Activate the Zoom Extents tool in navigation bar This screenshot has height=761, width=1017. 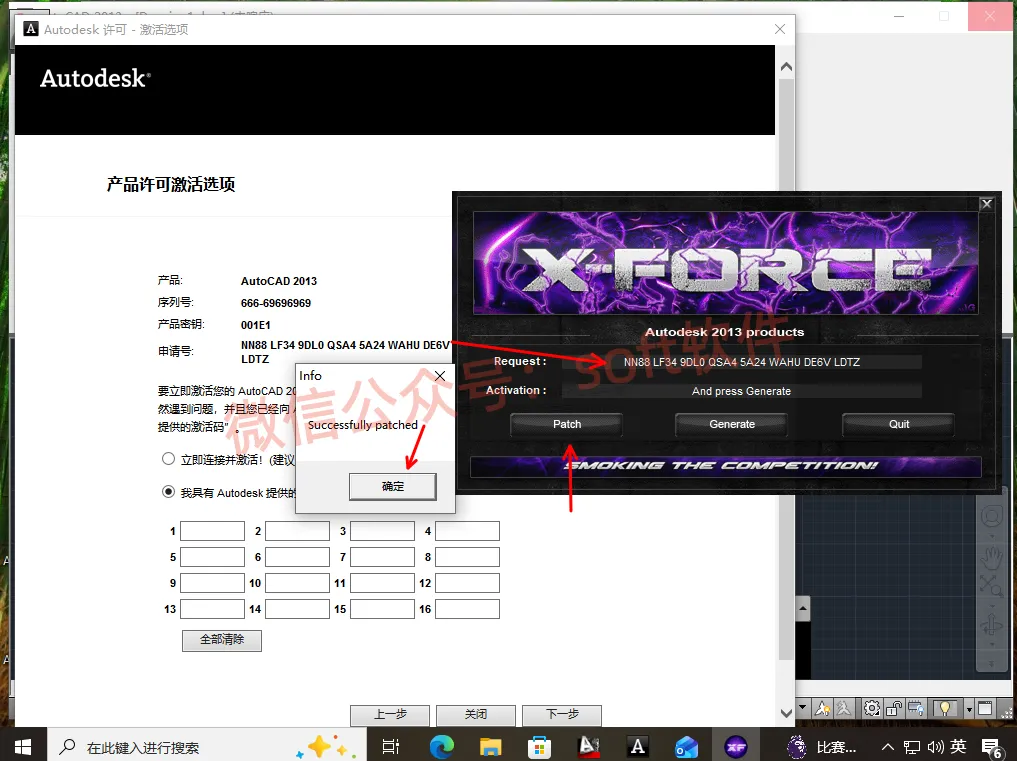tap(992, 586)
